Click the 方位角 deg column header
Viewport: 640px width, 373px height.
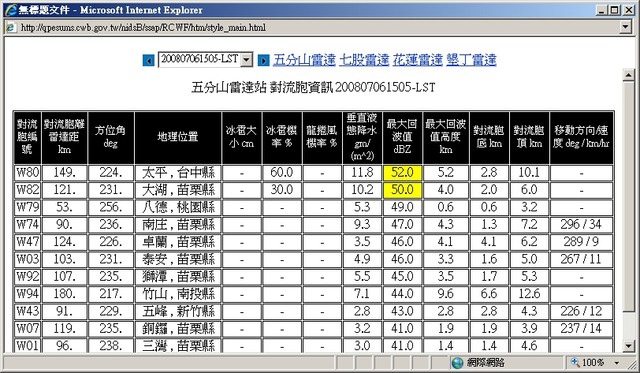coord(111,138)
